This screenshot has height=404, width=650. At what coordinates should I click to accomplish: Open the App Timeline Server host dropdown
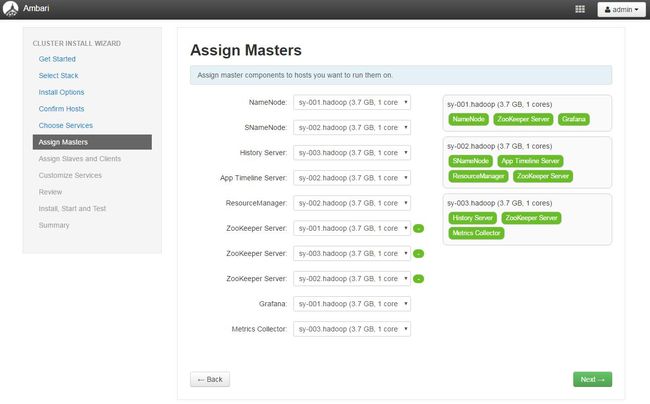pyautogui.click(x=352, y=178)
